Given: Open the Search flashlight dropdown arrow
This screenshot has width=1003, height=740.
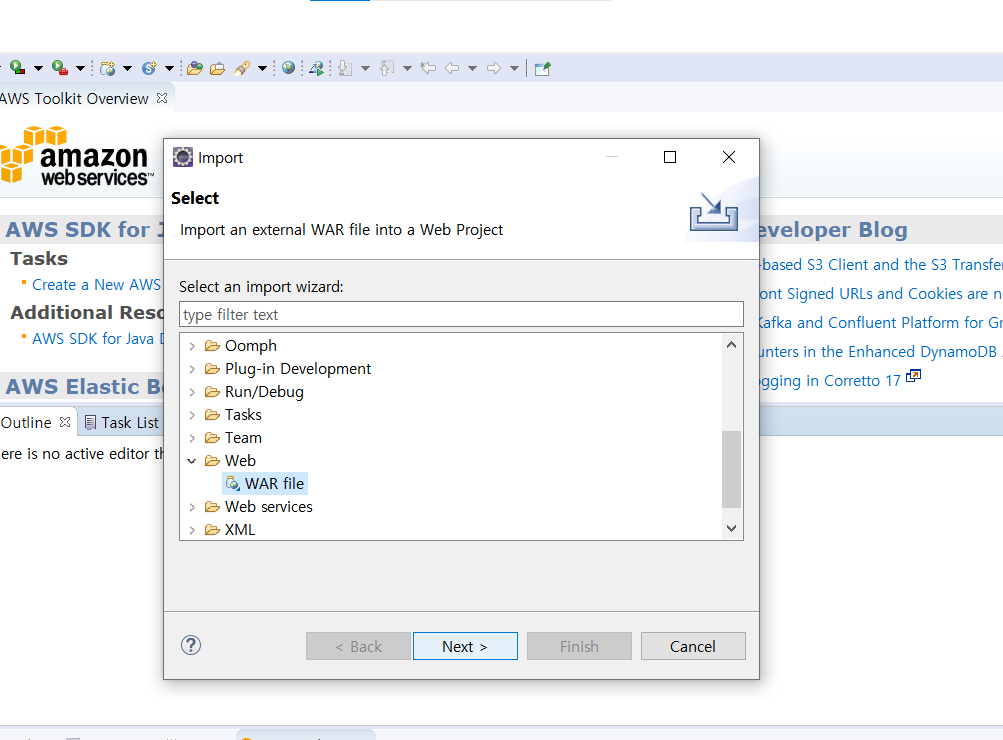Looking at the screenshot, I should [x=262, y=68].
